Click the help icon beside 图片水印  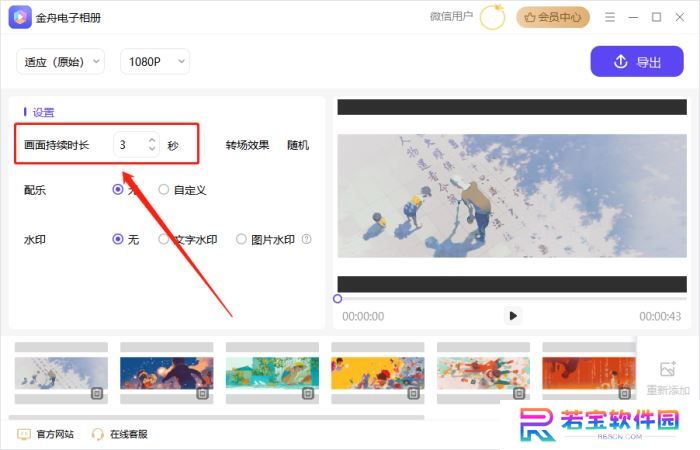[307, 239]
